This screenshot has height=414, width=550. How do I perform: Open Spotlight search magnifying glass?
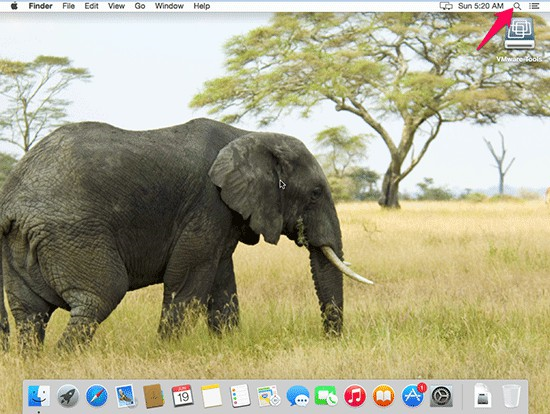(x=517, y=6)
